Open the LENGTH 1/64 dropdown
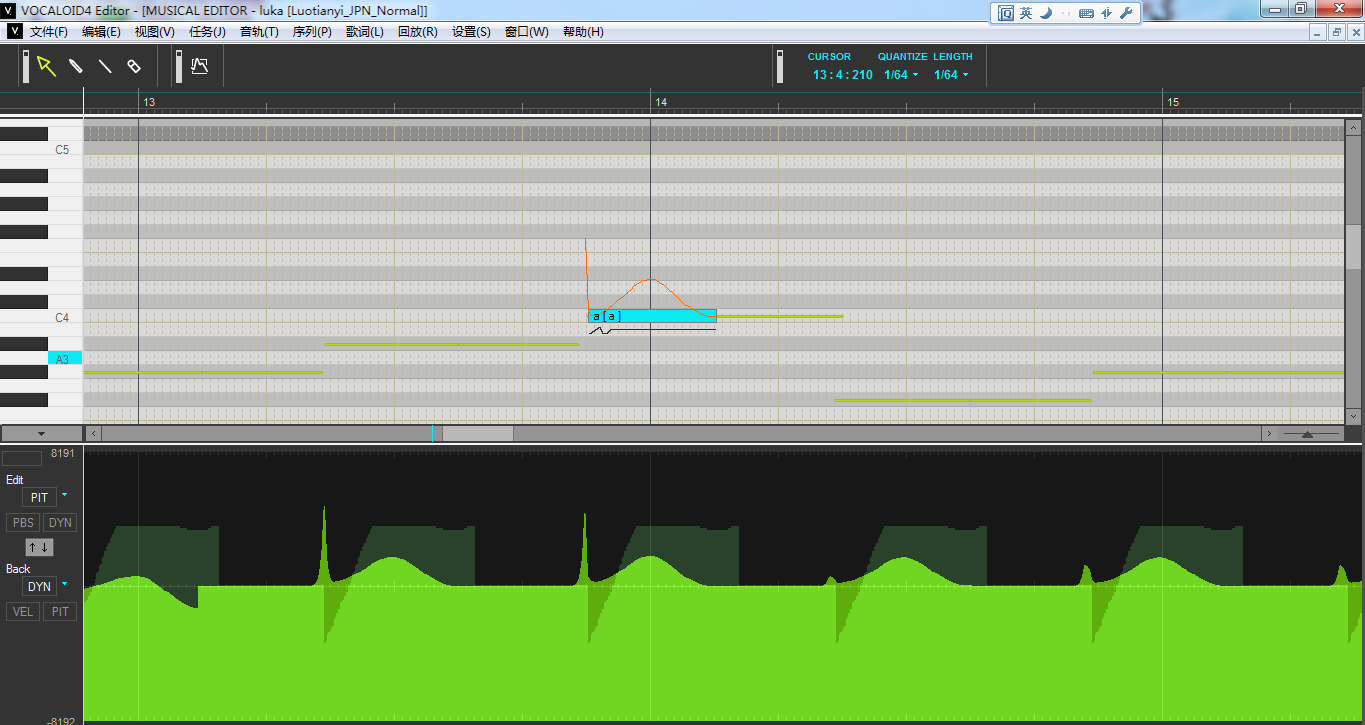 tap(951, 75)
